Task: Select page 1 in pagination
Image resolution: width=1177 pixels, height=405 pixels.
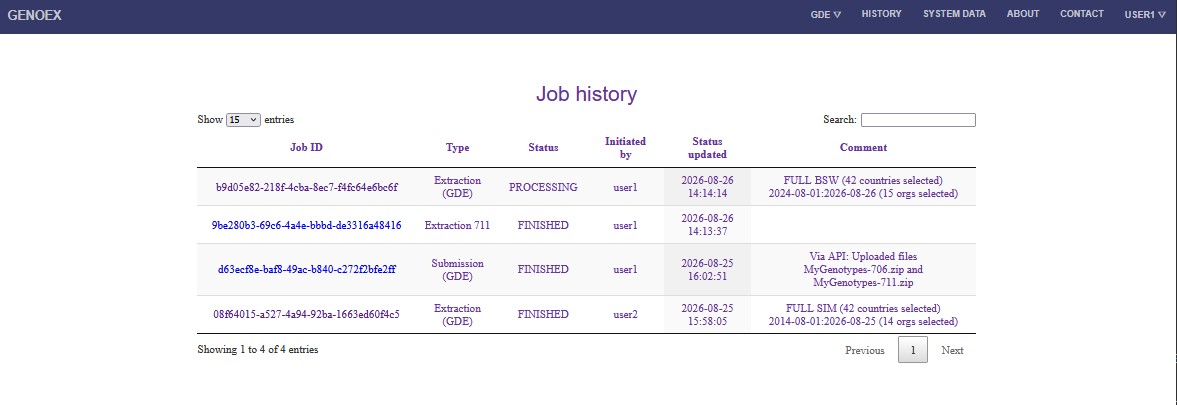Action: 913,350
